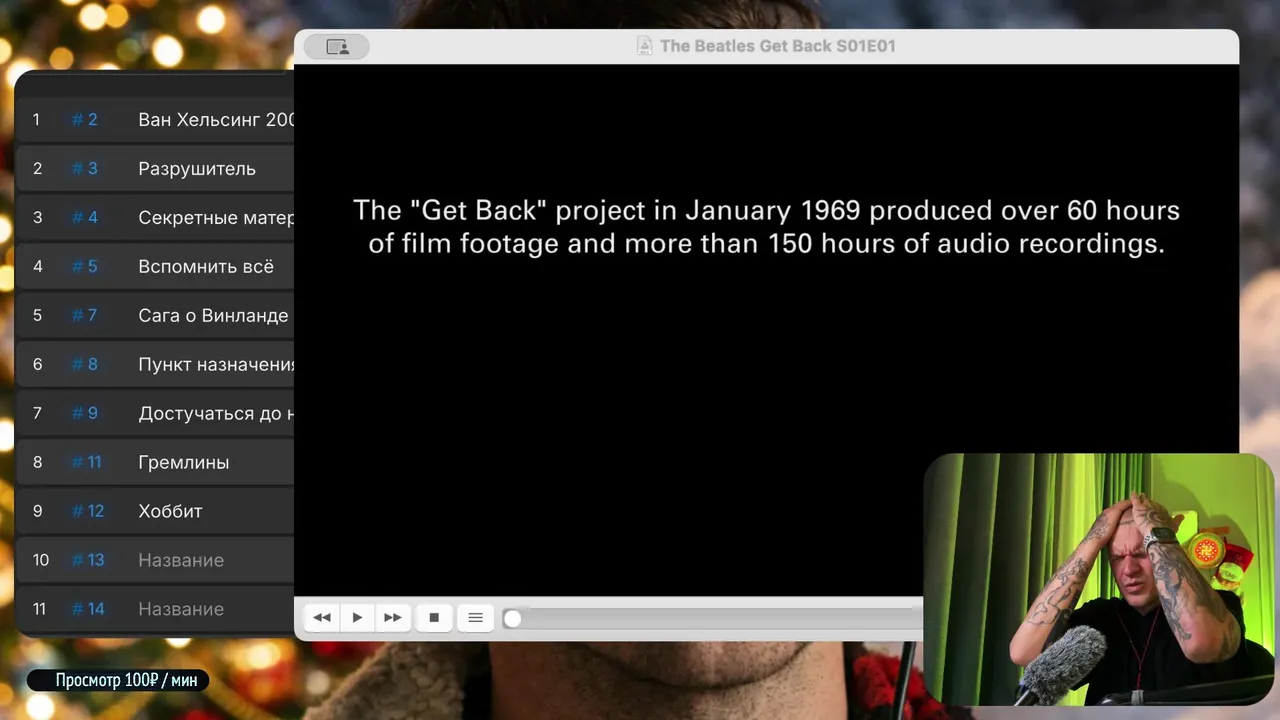Click the #3 tag in the list

tap(85, 169)
